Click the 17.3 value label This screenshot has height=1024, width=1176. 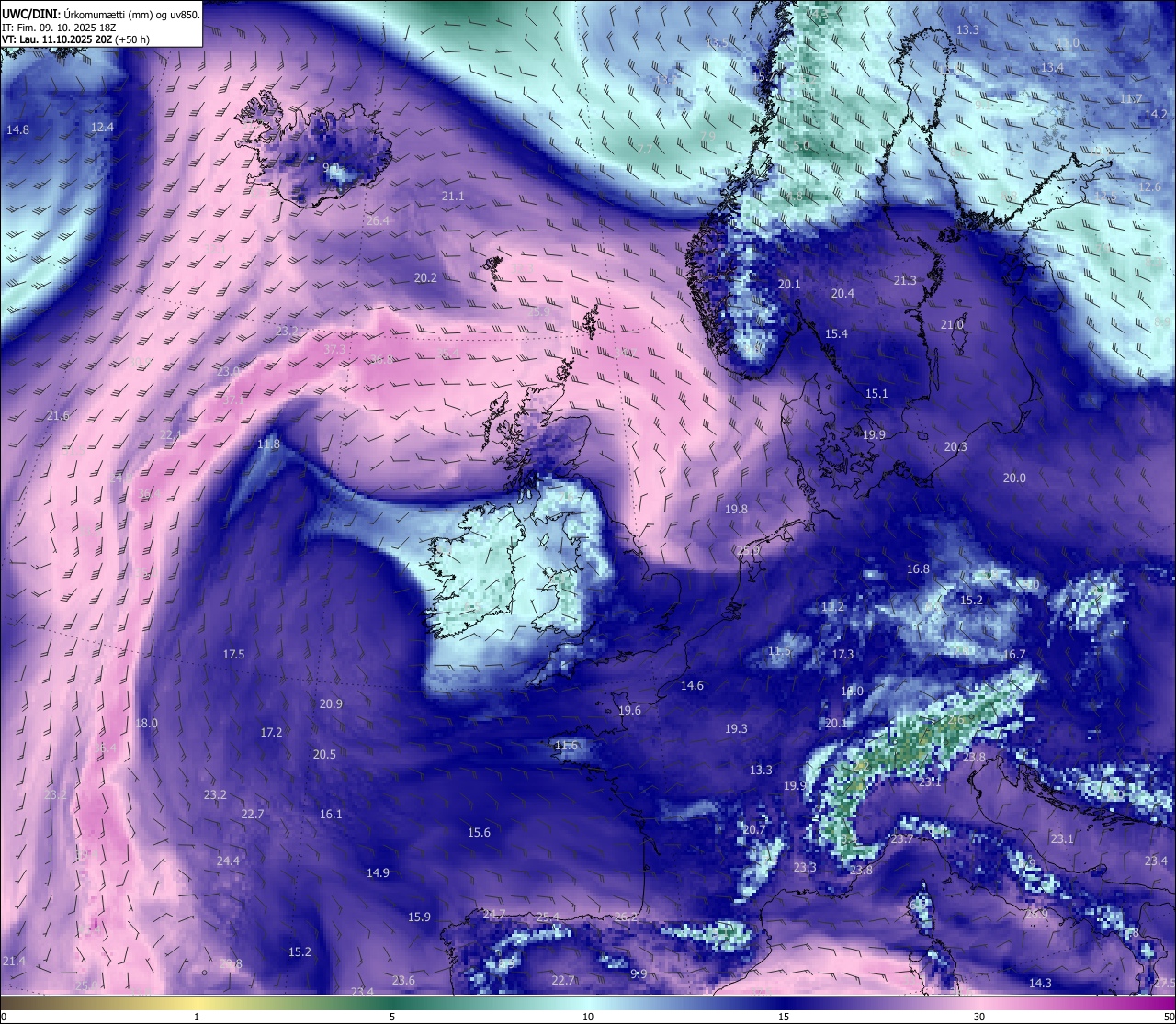click(842, 654)
